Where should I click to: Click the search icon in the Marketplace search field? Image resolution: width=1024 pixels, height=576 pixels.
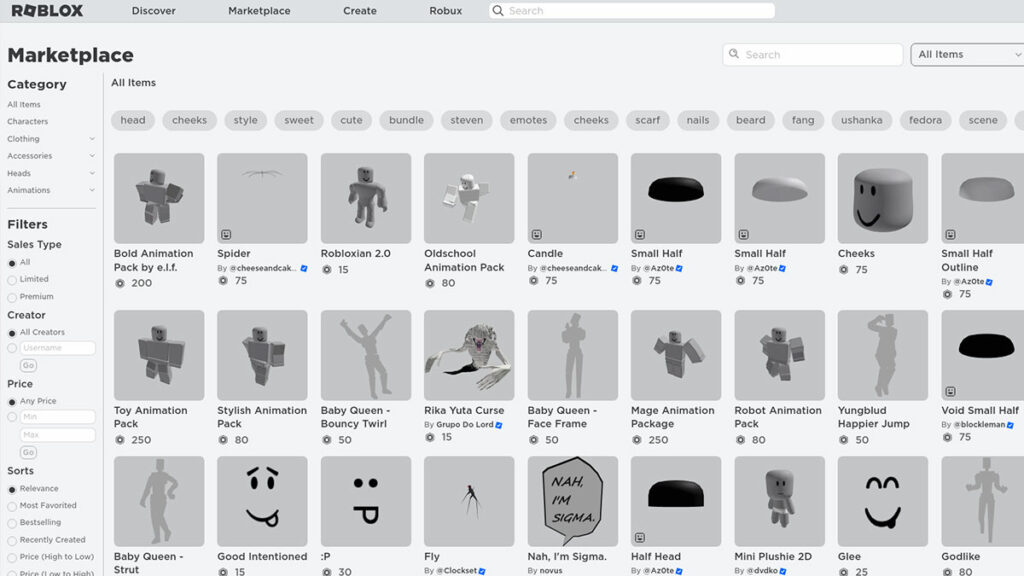click(x=734, y=54)
